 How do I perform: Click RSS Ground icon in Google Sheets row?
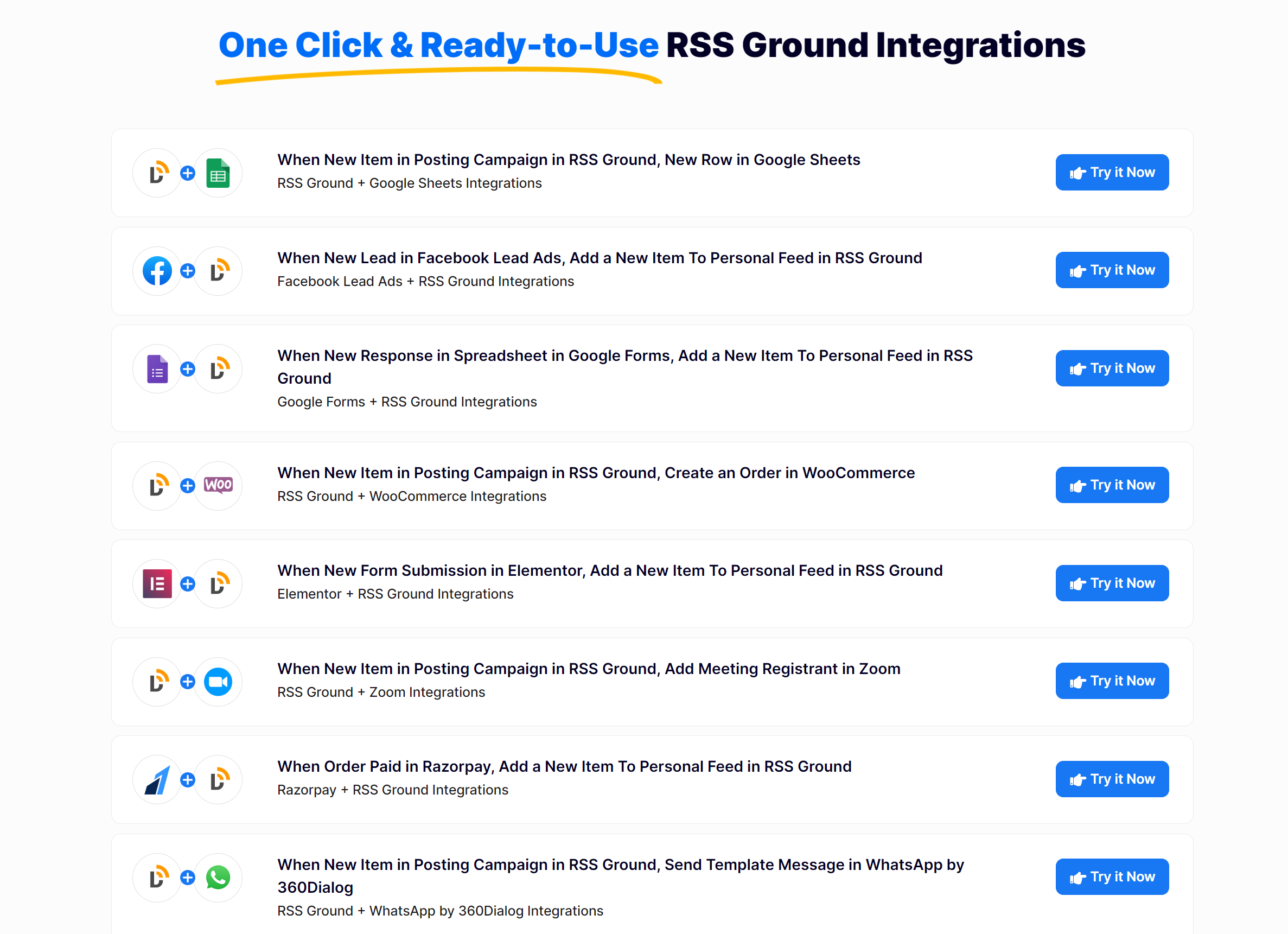coord(157,173)
